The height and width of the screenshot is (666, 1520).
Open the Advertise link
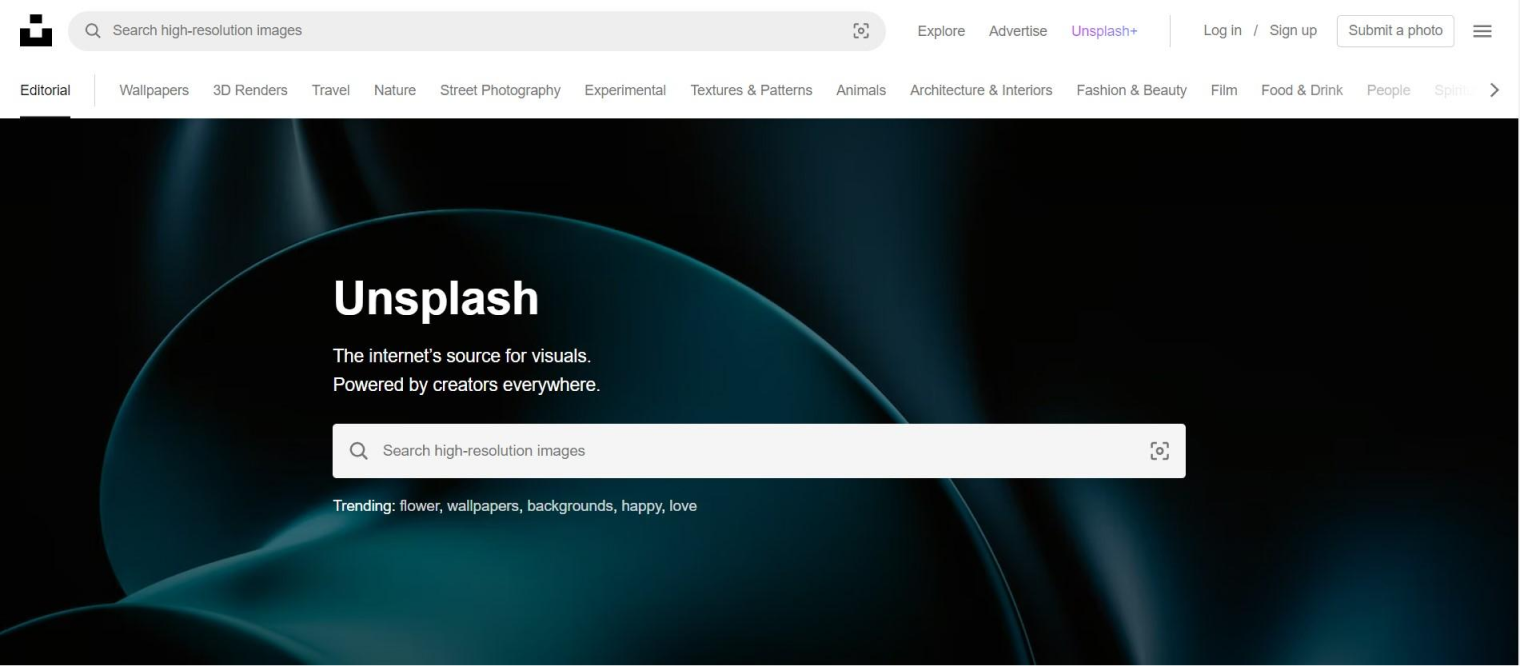pyautogui.click(x=1018, y=31)
